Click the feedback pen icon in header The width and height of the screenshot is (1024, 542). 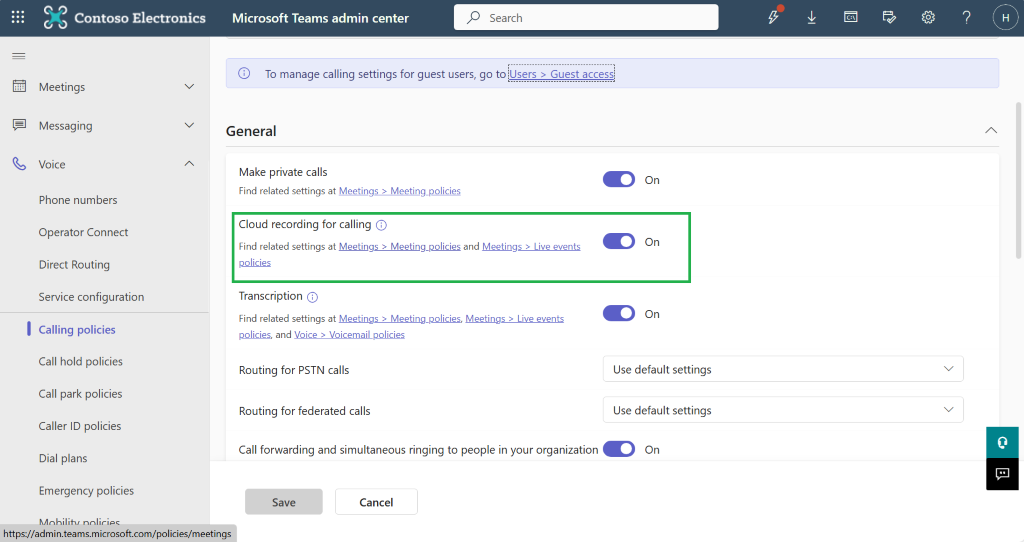tap(889, 18)
